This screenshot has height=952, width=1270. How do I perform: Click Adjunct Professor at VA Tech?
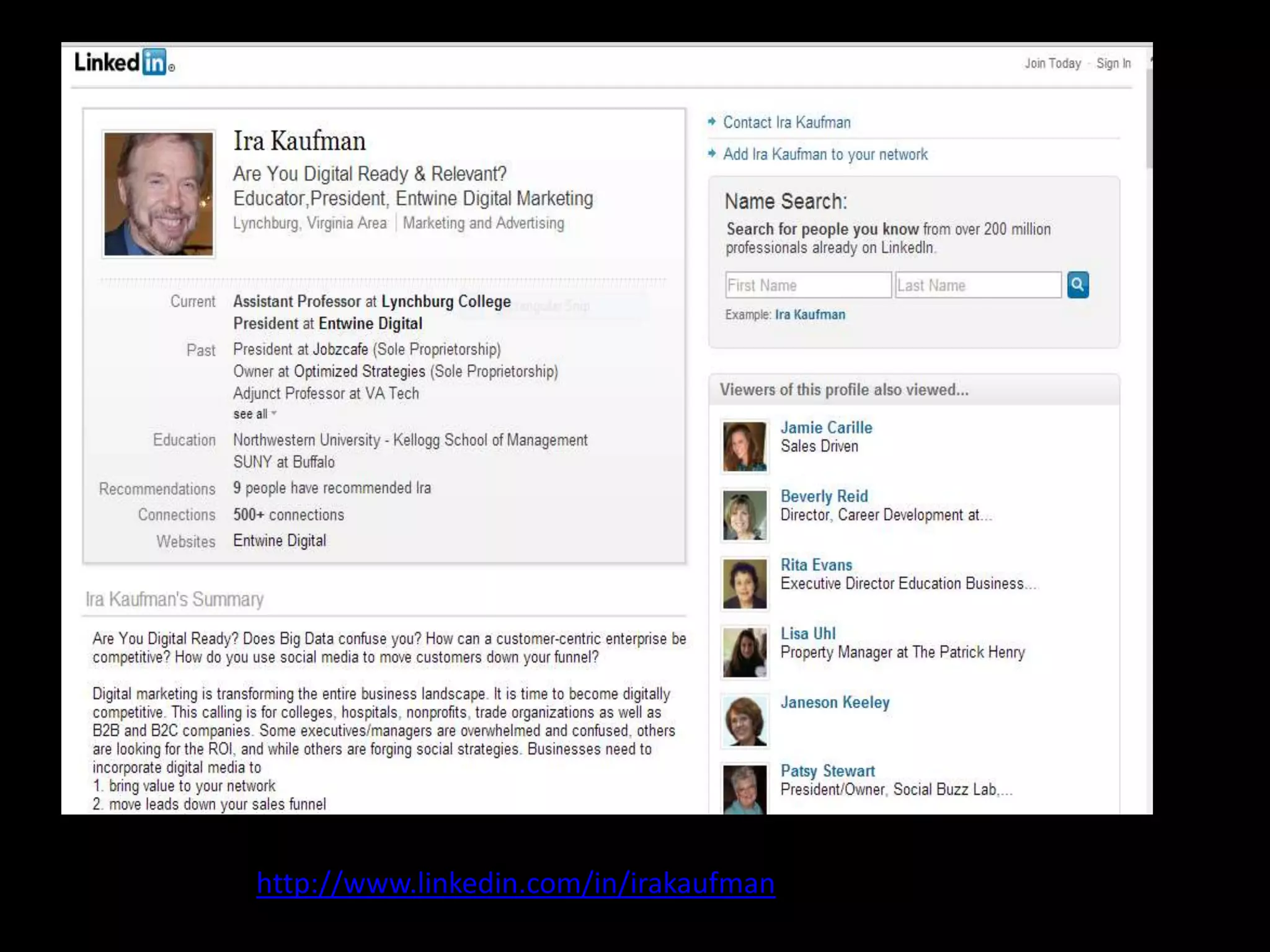[x=326, y=394]
